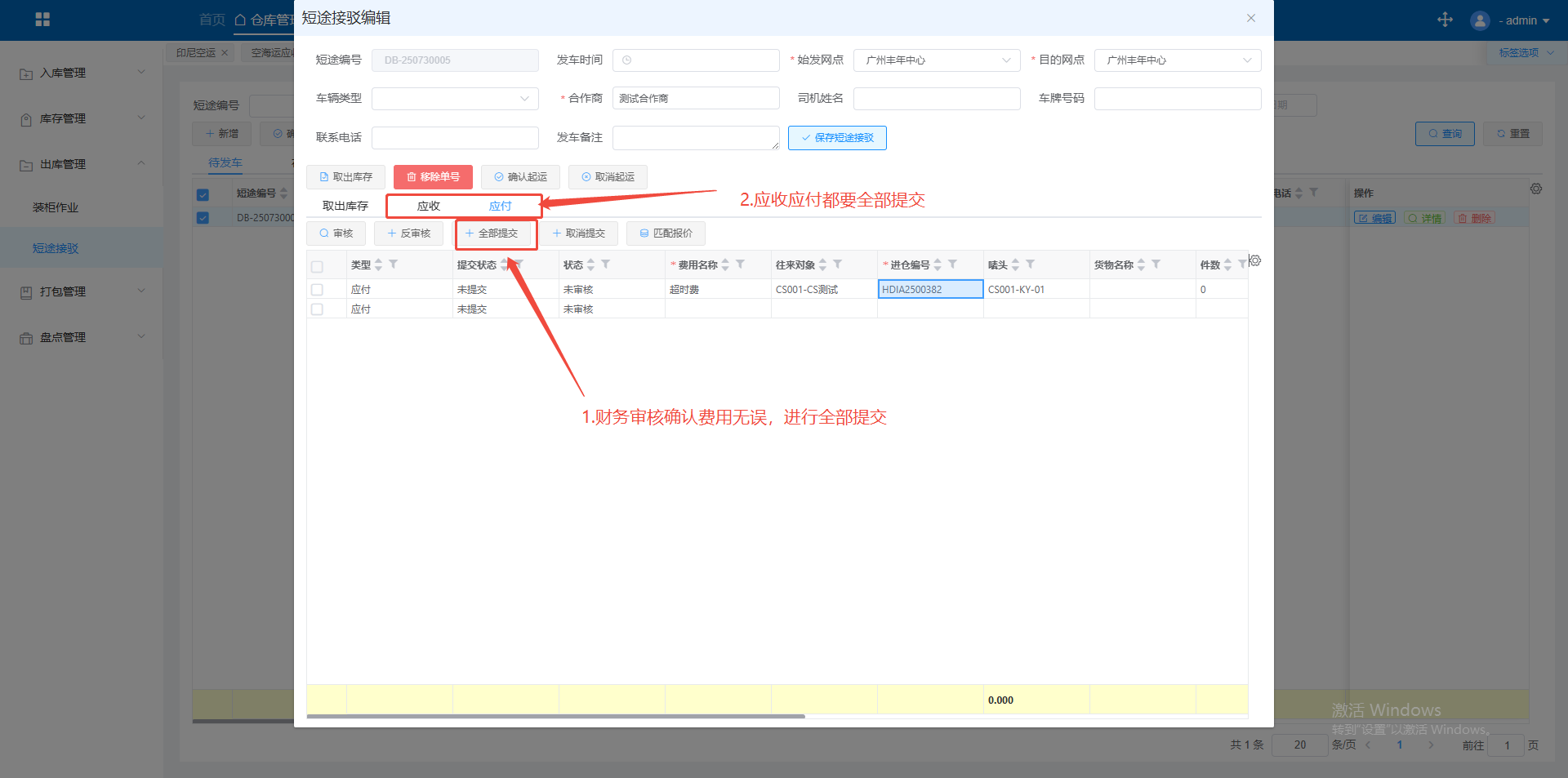Viewport: 1568px width, 778px height.
Task: Click the move arrows icon in header
Action: [x=1445, y=20]
